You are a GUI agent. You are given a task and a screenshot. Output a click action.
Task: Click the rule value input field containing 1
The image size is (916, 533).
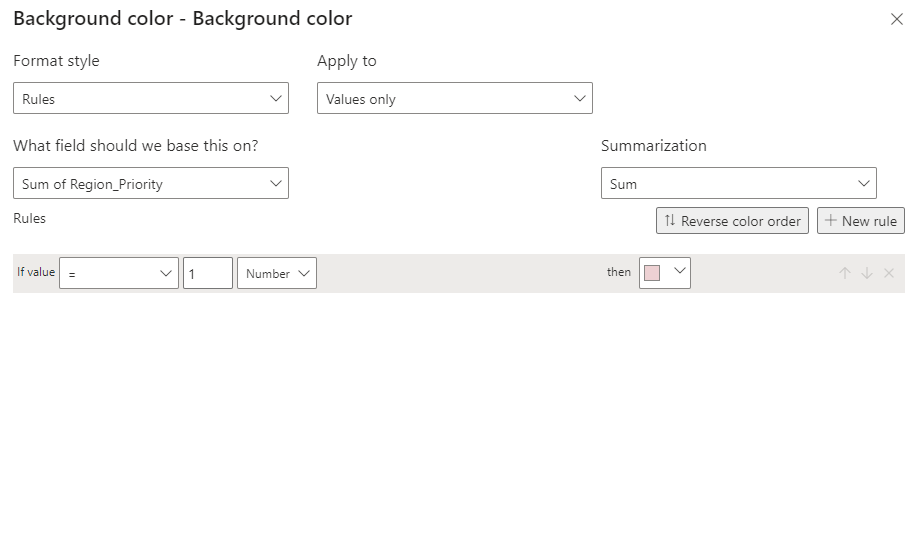pyautogui.click(x=208, y=273)
